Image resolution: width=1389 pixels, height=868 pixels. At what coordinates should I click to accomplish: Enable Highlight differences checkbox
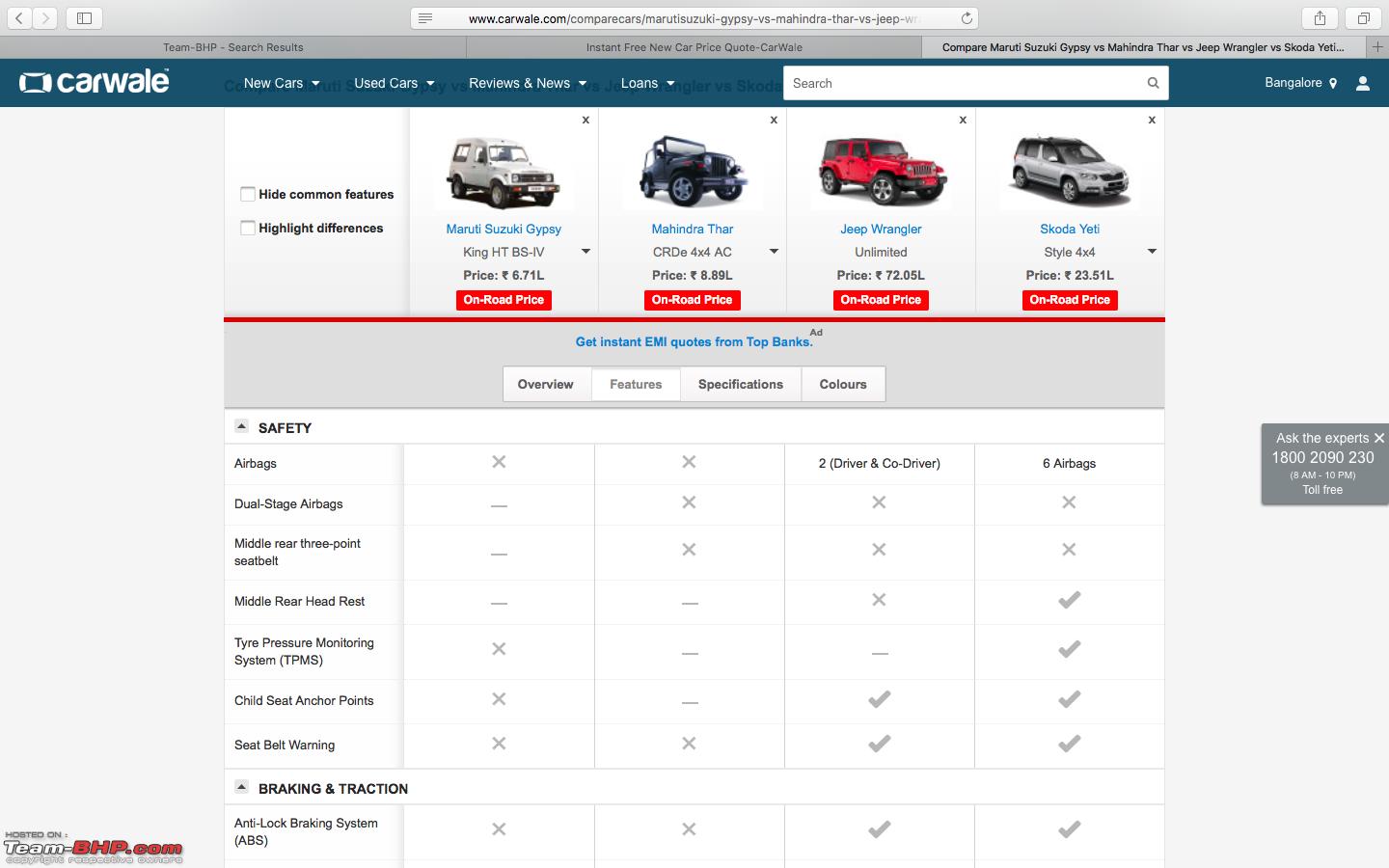pos(248,228)
